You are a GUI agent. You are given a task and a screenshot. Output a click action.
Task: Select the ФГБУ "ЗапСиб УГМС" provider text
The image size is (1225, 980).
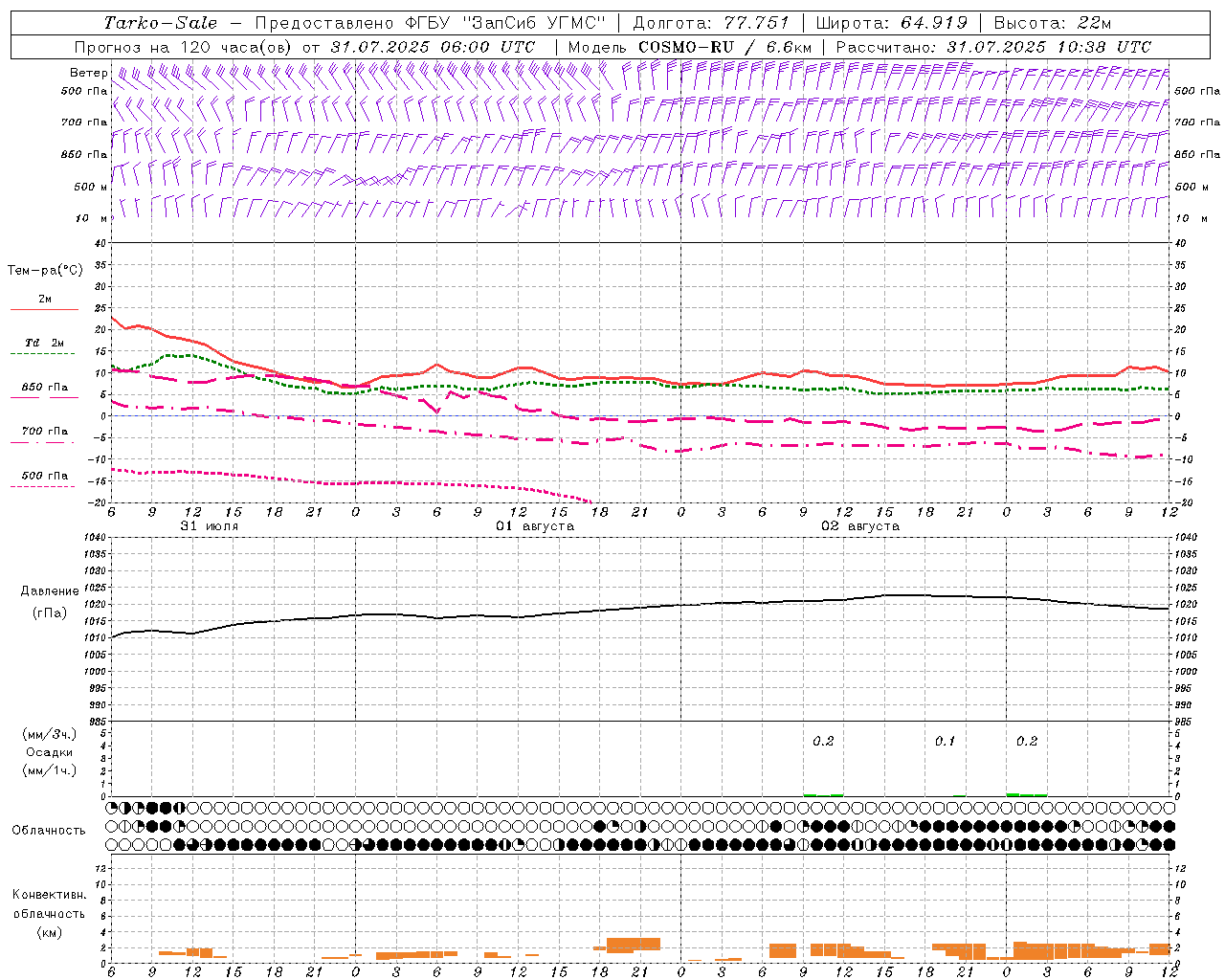pos(505,23)
